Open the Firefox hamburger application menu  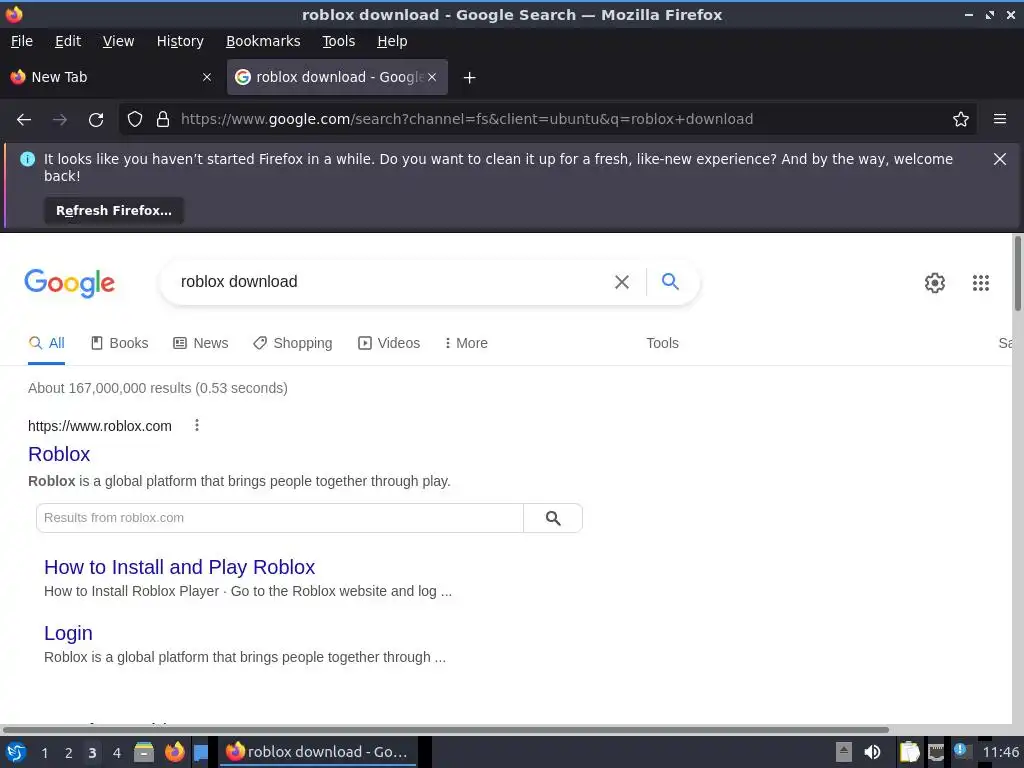click(x=999, y=119)
